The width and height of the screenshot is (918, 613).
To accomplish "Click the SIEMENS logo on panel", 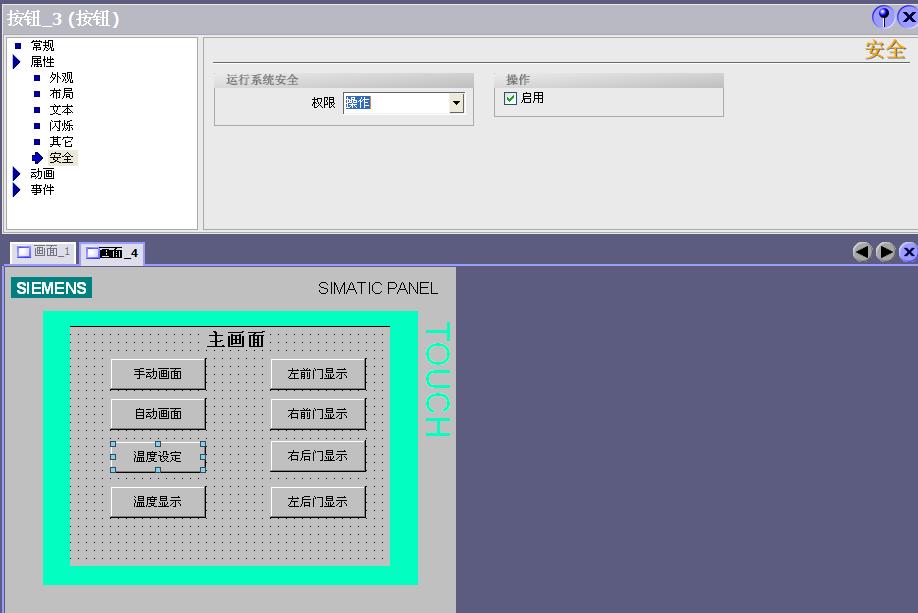I will pyautogui.click(x=51, y=288).
